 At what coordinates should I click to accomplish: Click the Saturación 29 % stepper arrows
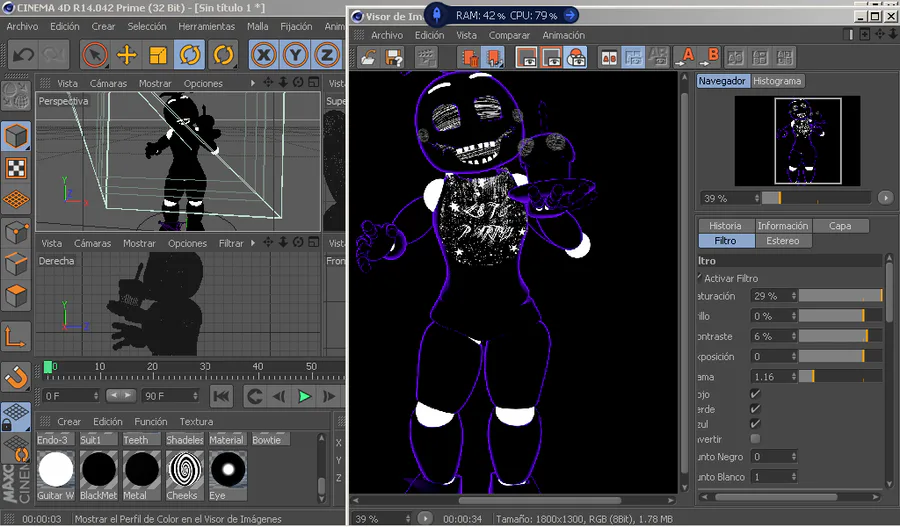(x=794, y=296)
